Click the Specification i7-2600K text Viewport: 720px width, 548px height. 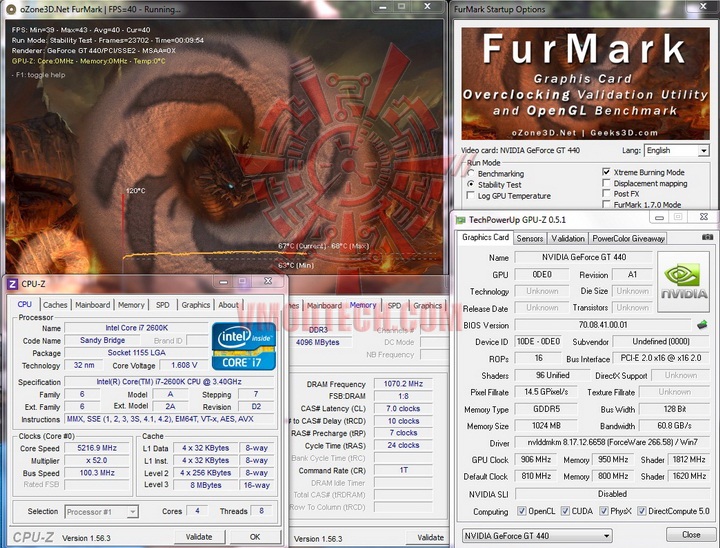tap(169, 382)
